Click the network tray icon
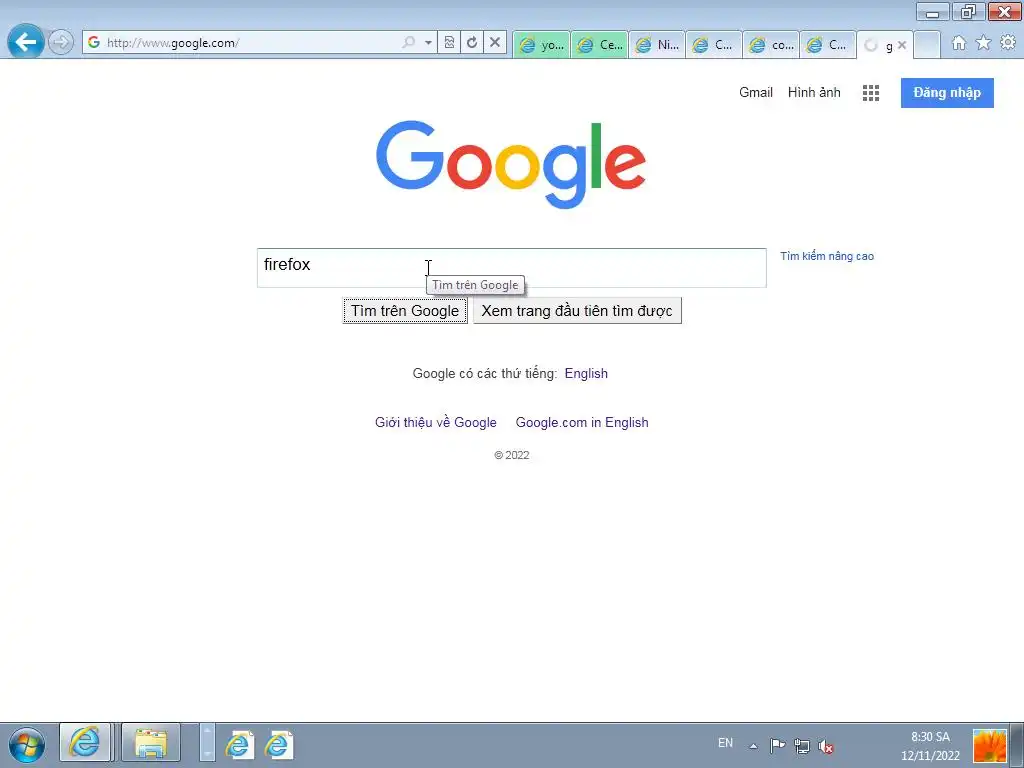The height and width of the screenshot is (768, 1024). click(802, 746)
